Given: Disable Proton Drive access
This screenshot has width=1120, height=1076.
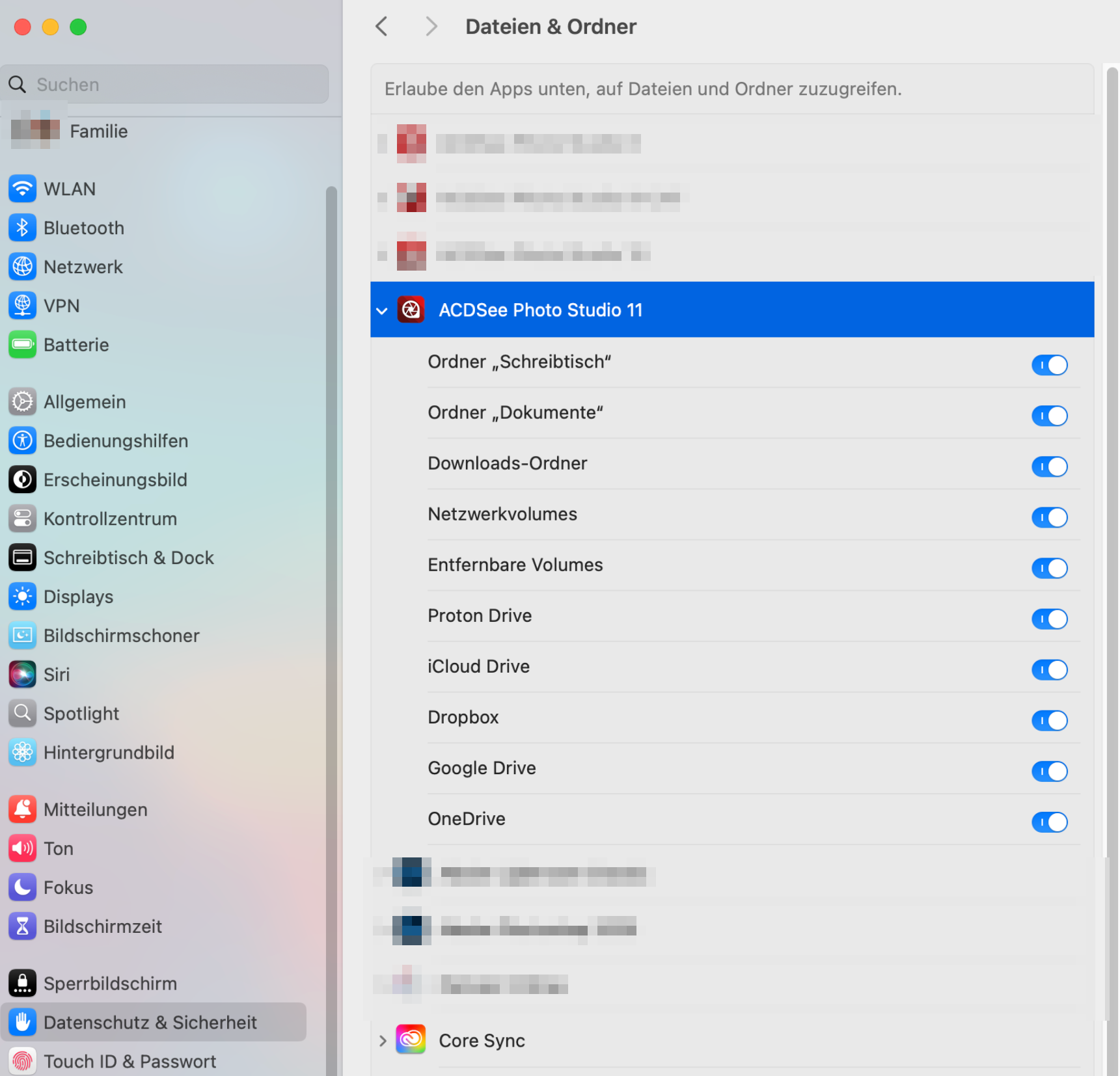Looking at the screenshot, I should [x=1049, y=619].
